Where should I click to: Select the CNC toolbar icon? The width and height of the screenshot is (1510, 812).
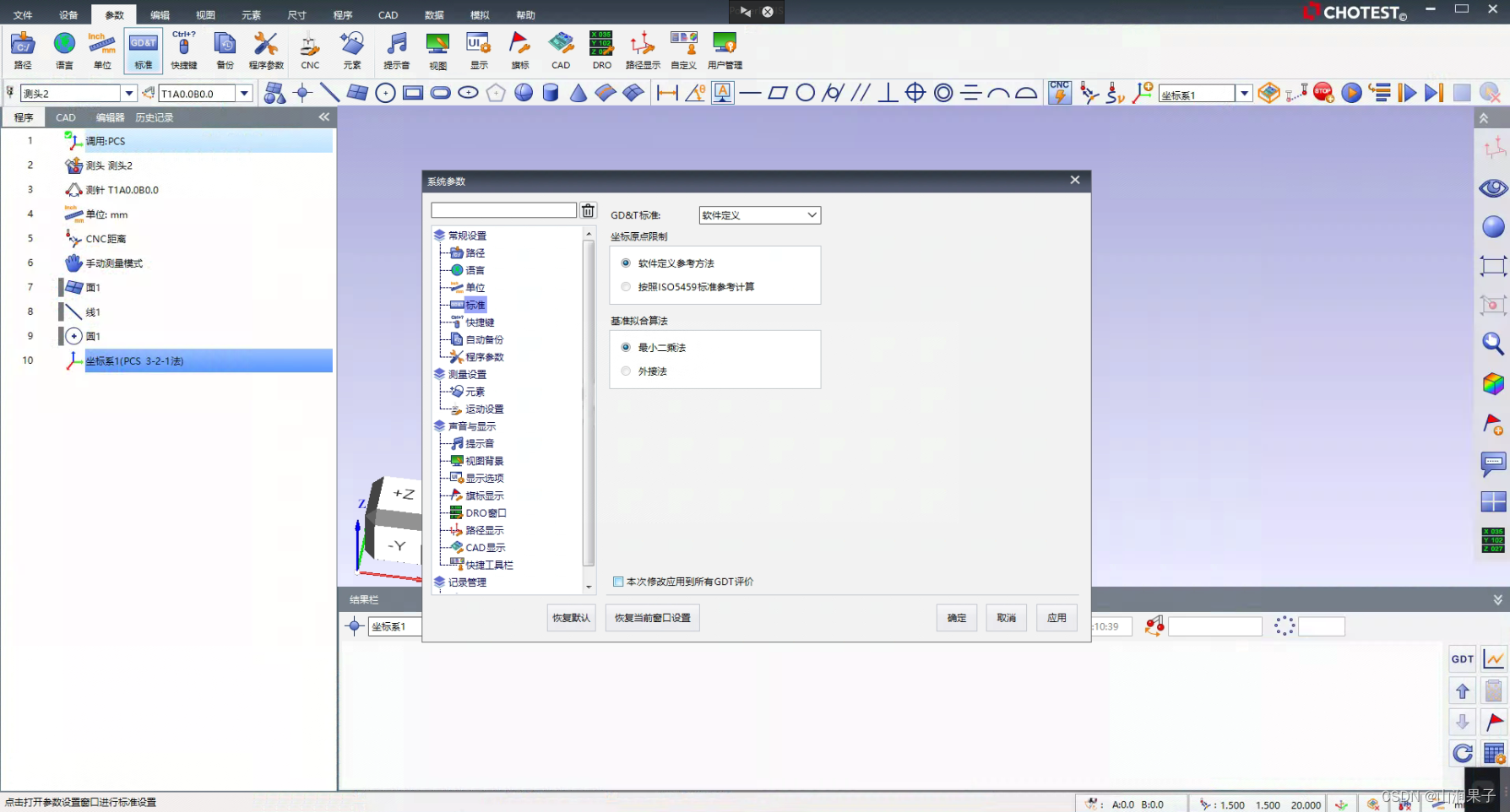point(309,51)
